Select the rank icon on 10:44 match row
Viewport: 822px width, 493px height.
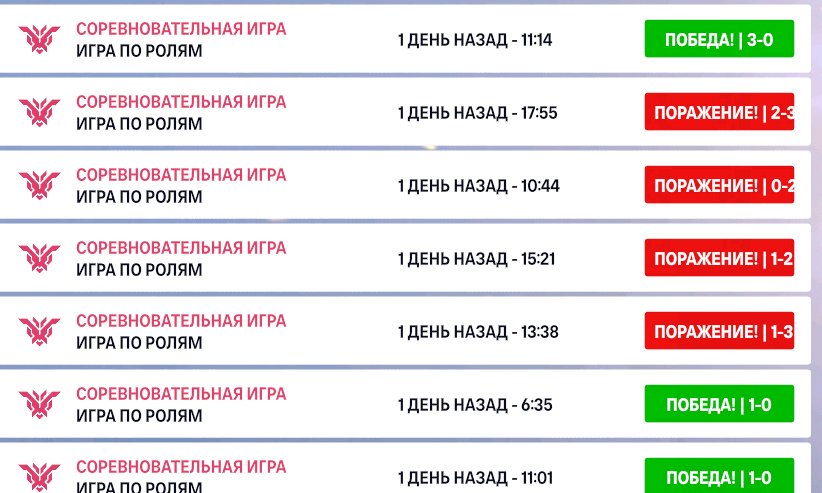39,185
